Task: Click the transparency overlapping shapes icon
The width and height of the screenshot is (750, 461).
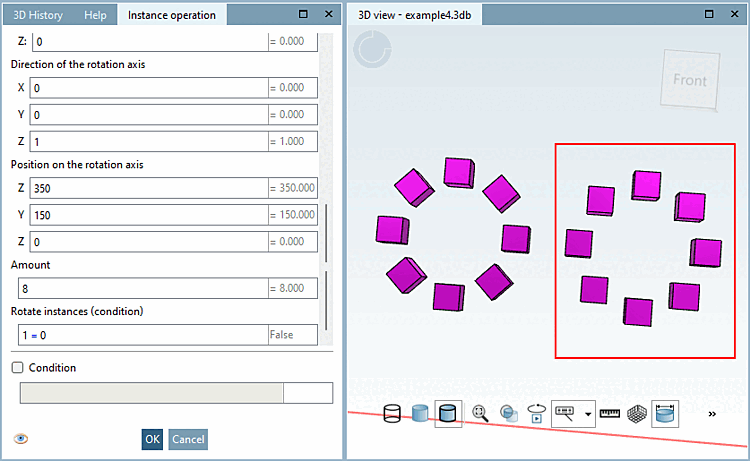Action: (x=508, y=414)
